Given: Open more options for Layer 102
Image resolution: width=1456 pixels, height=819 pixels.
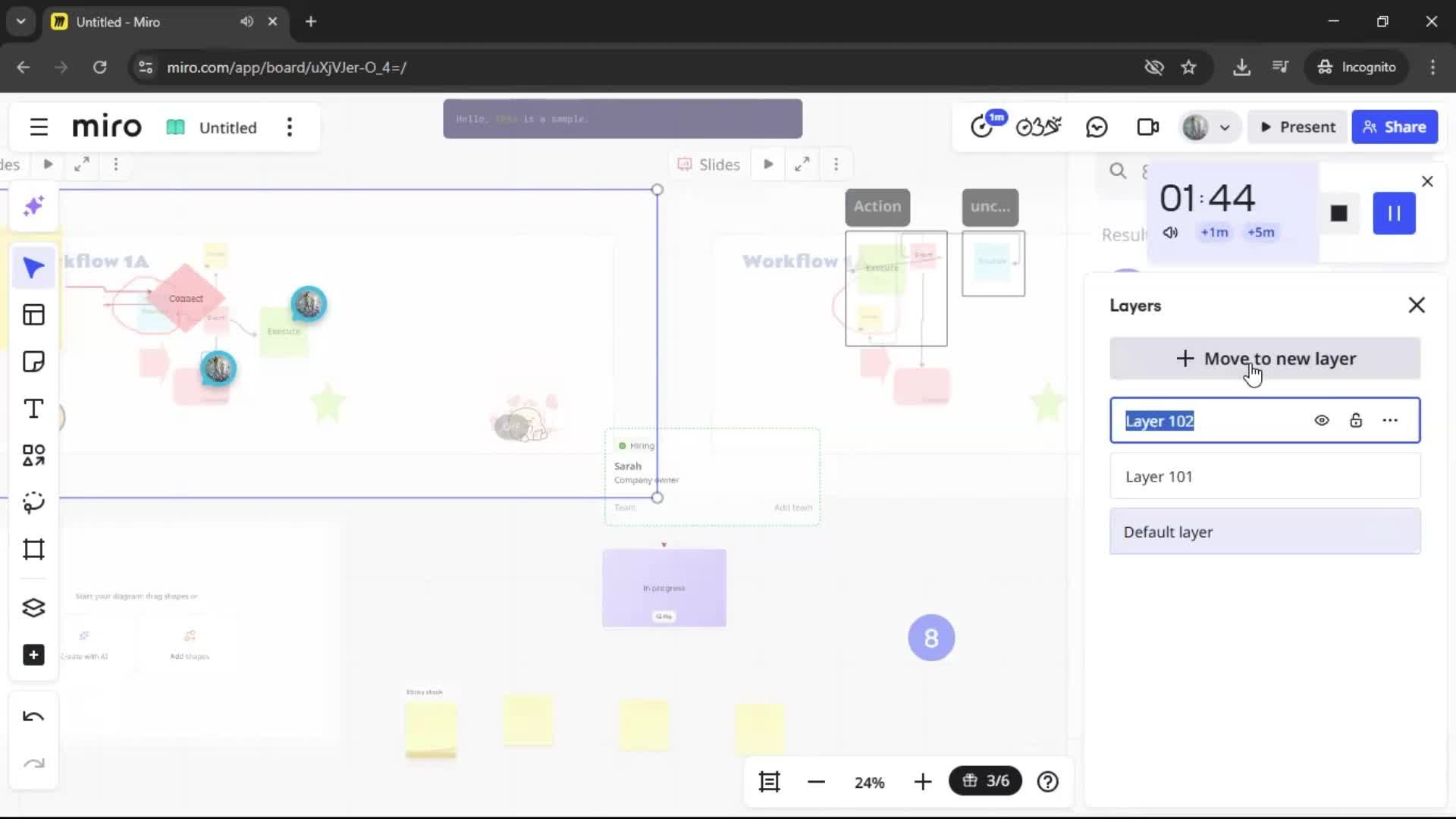Looking at the screenshot, I should click(1390, 420).
